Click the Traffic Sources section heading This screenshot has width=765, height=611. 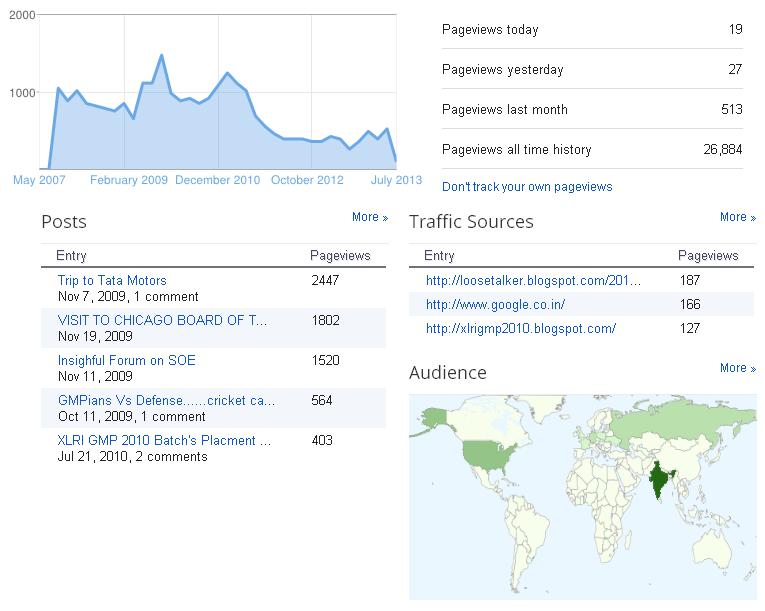[x=471, y=222]
